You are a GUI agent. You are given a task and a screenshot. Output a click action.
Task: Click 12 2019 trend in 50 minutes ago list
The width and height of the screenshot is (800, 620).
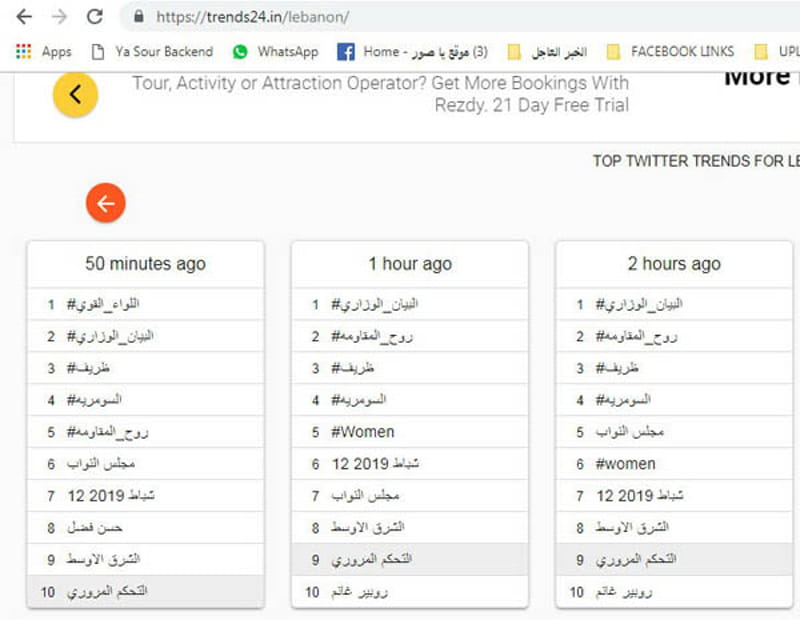pyautogui.click(x=145, y=495)
